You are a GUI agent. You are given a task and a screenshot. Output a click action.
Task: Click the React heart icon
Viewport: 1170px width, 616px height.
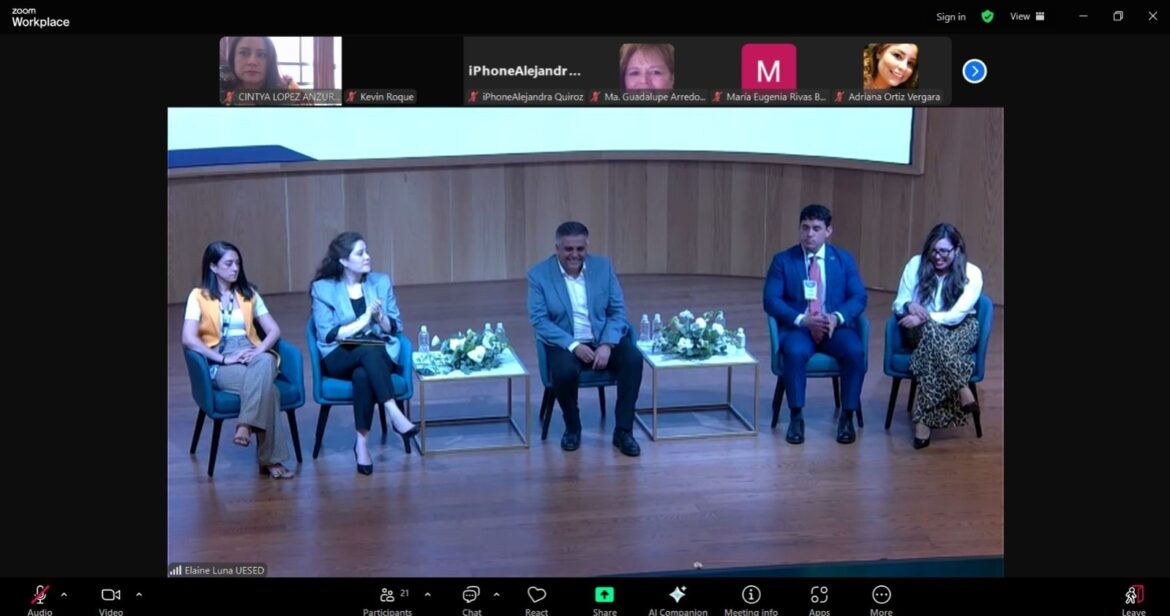point(537,596)
